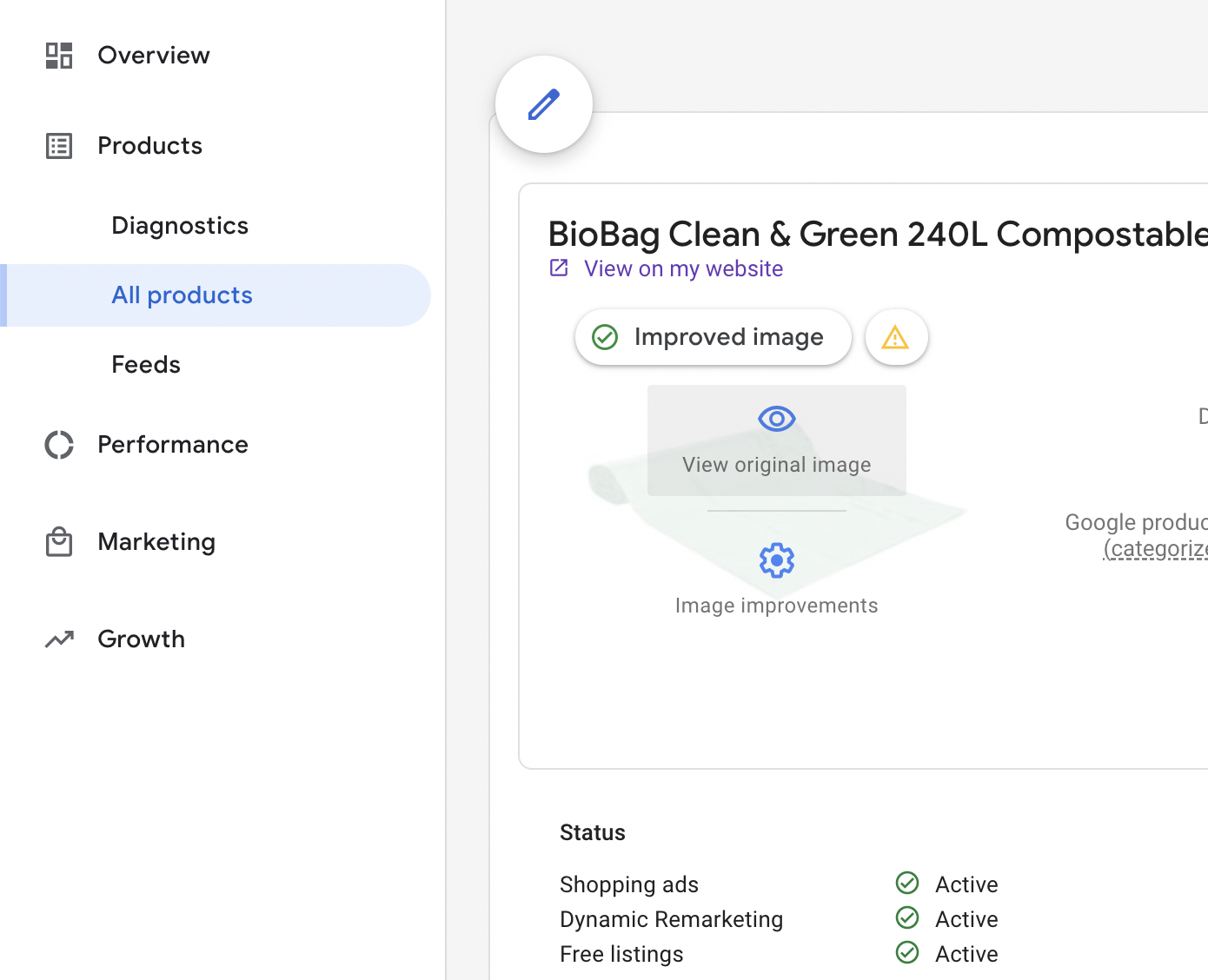Click the Image improvements gear icon
Screen dimensions: 1208x980
point(776,560)
